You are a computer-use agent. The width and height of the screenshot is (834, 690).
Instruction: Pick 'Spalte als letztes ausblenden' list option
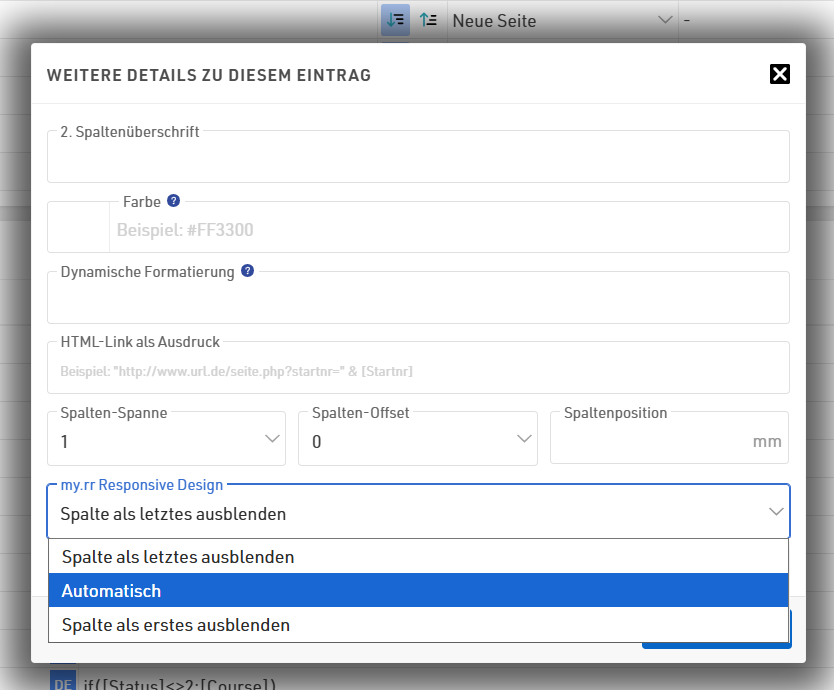pos(418,557)
